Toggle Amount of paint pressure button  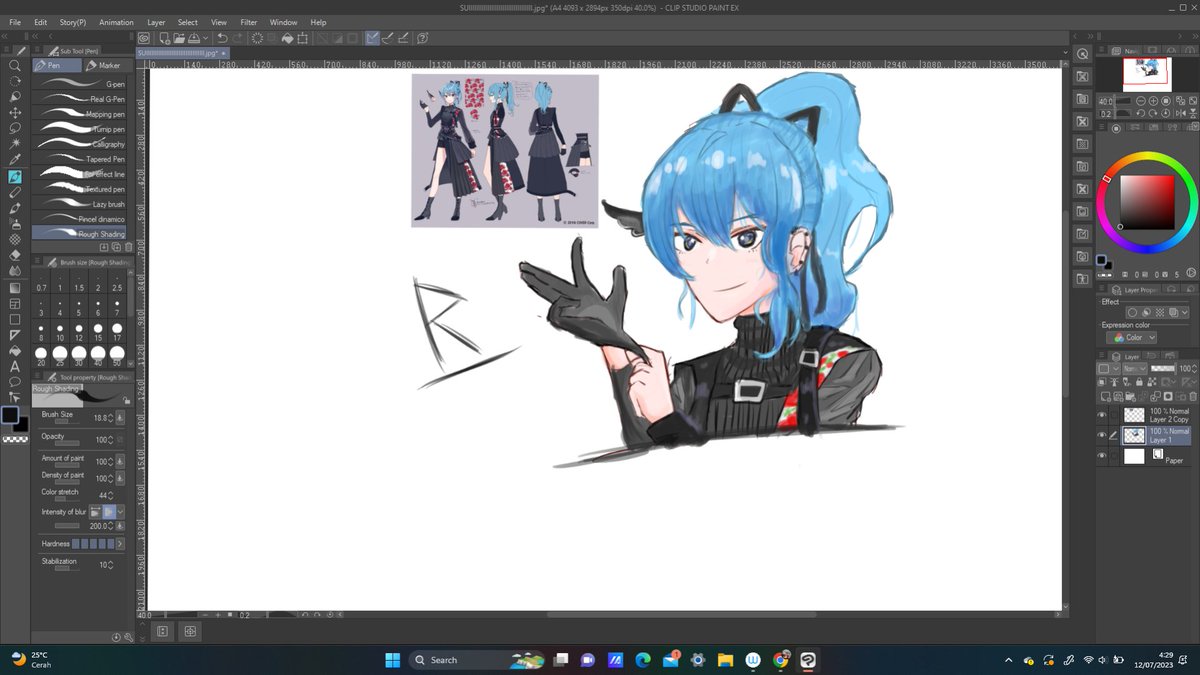tap(120, 461)
